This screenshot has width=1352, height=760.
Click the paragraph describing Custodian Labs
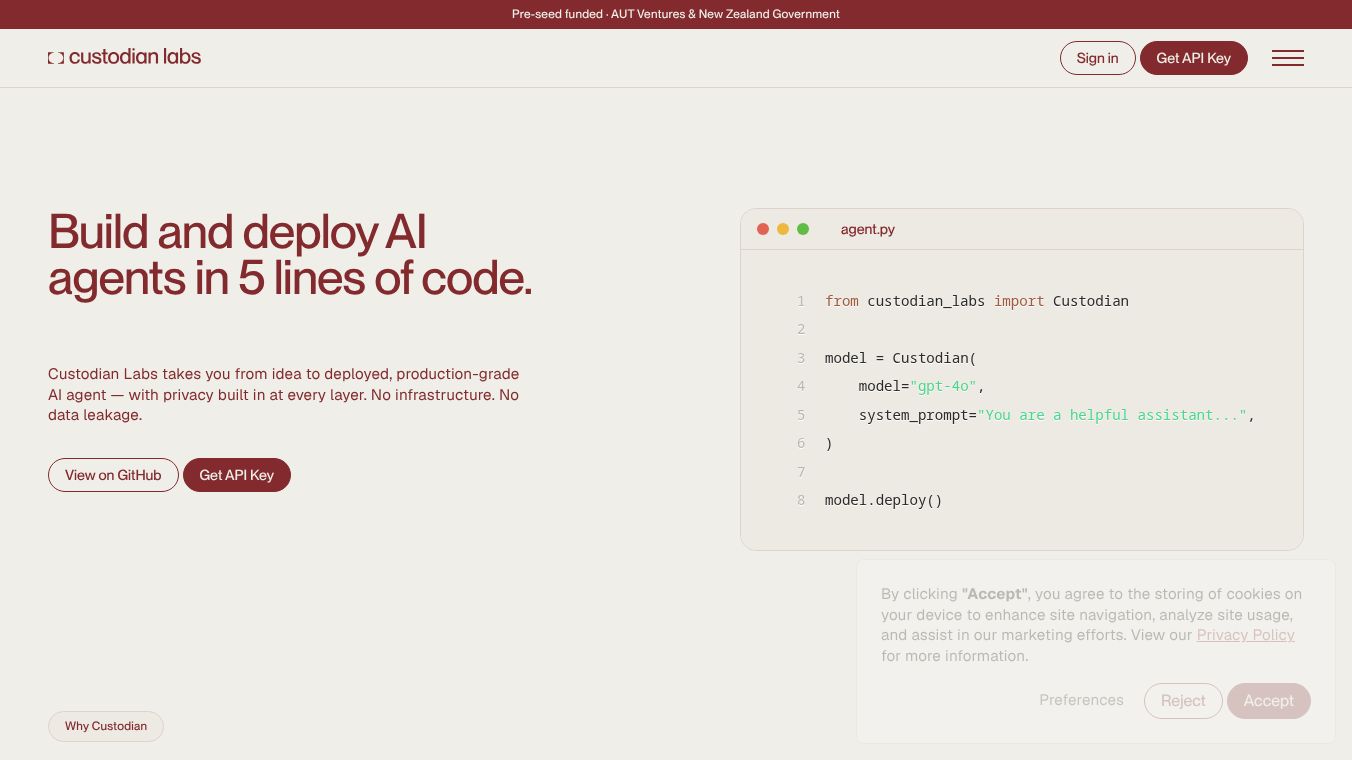[x=284, y=394]
